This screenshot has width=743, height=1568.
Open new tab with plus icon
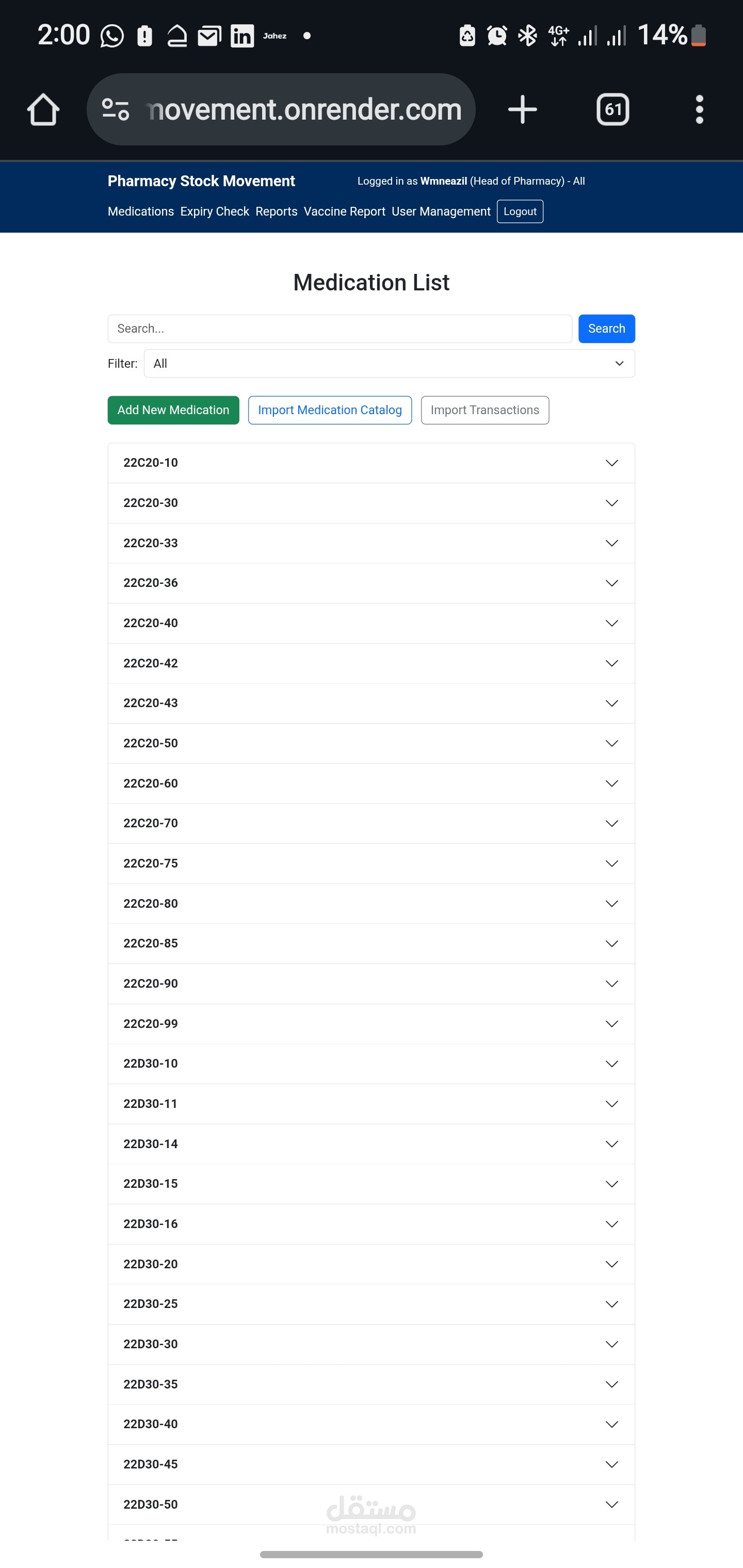523,109
